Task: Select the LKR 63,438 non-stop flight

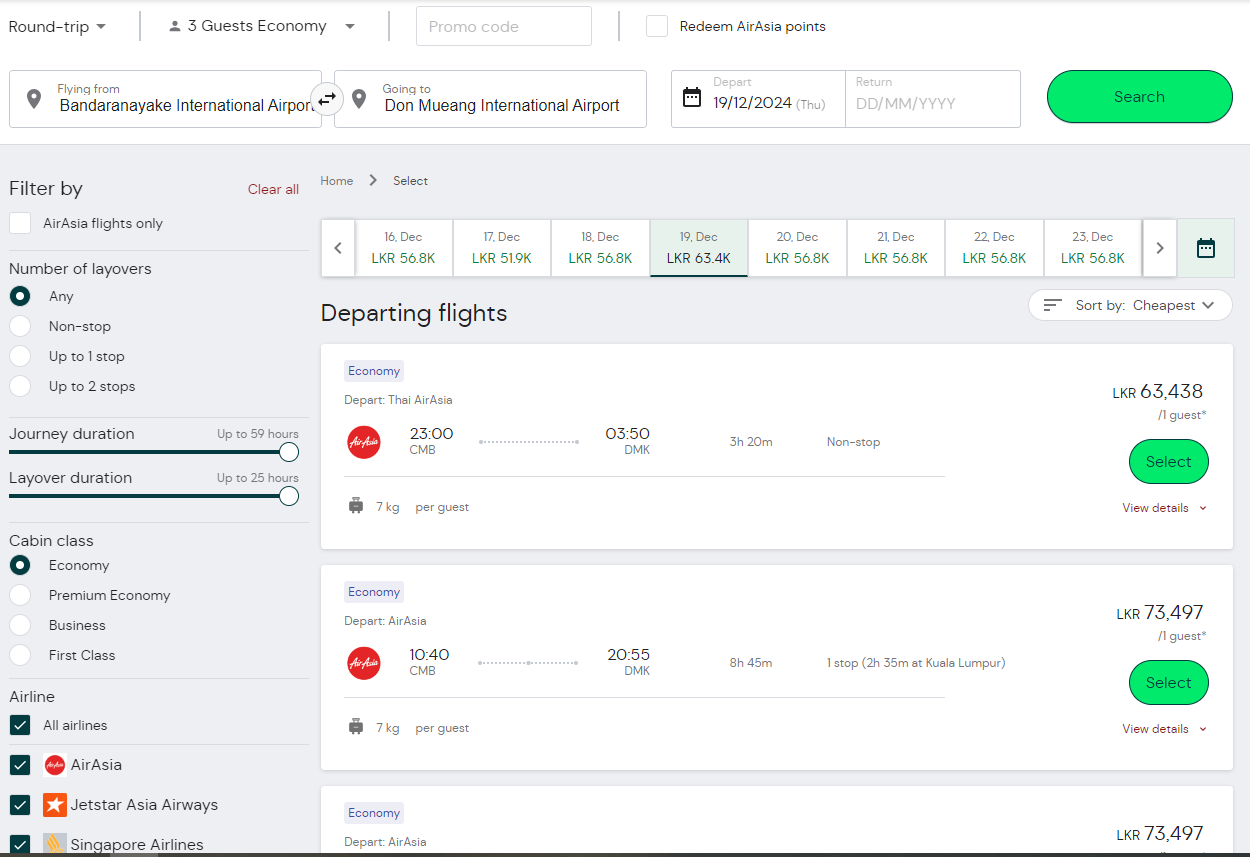Action: (x=1168, y=462)
